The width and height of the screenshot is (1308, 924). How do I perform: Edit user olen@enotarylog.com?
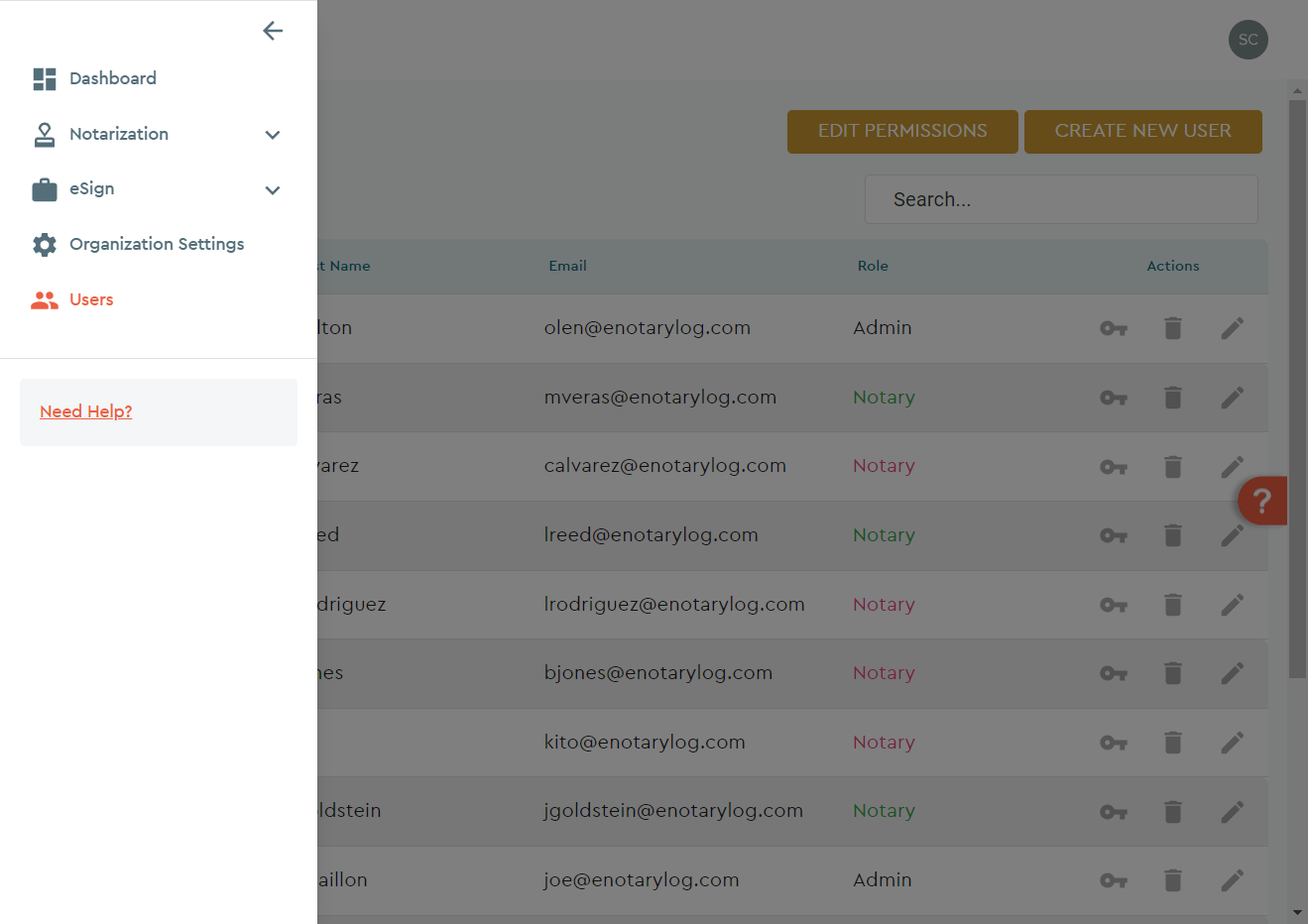click(x=1233, y=328)
